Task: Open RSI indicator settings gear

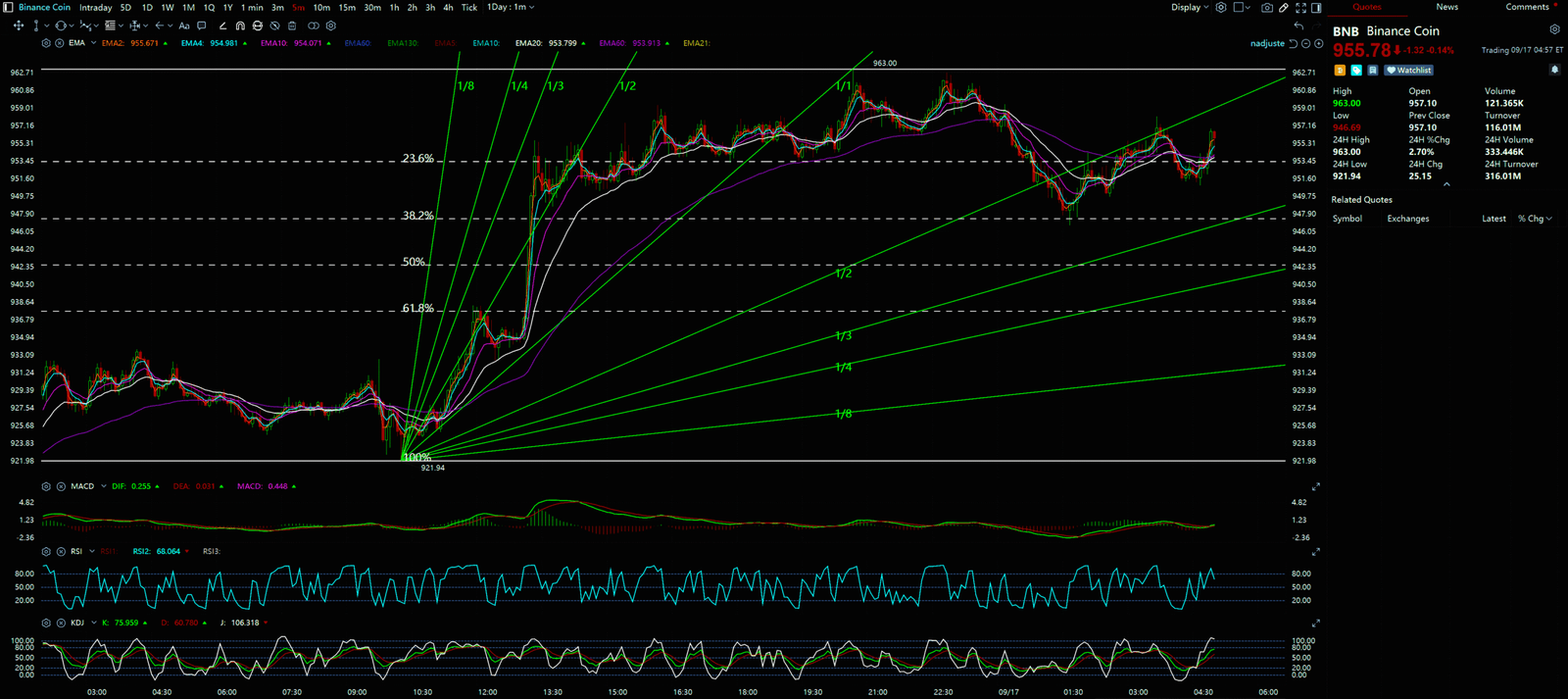Action: 46,551
